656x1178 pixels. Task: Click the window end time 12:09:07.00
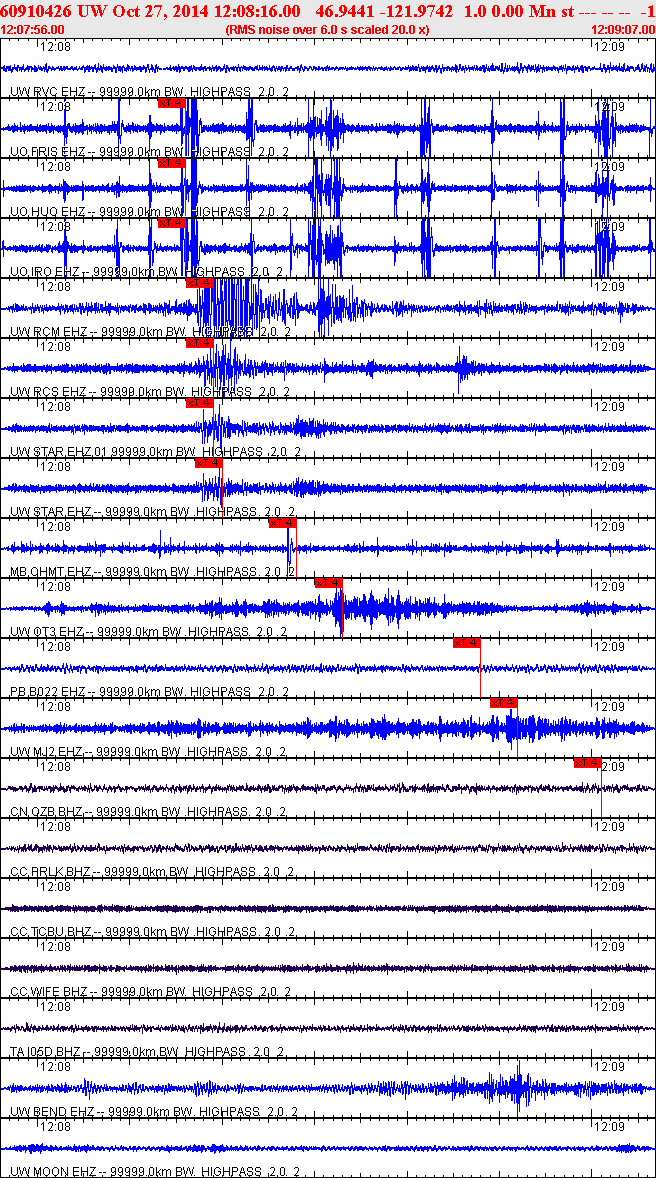click(x=623, y=29)
